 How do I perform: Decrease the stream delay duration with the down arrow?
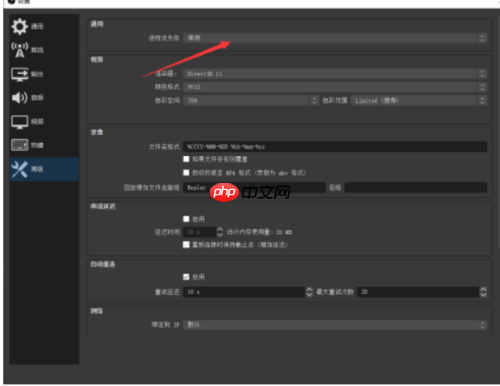220,234
